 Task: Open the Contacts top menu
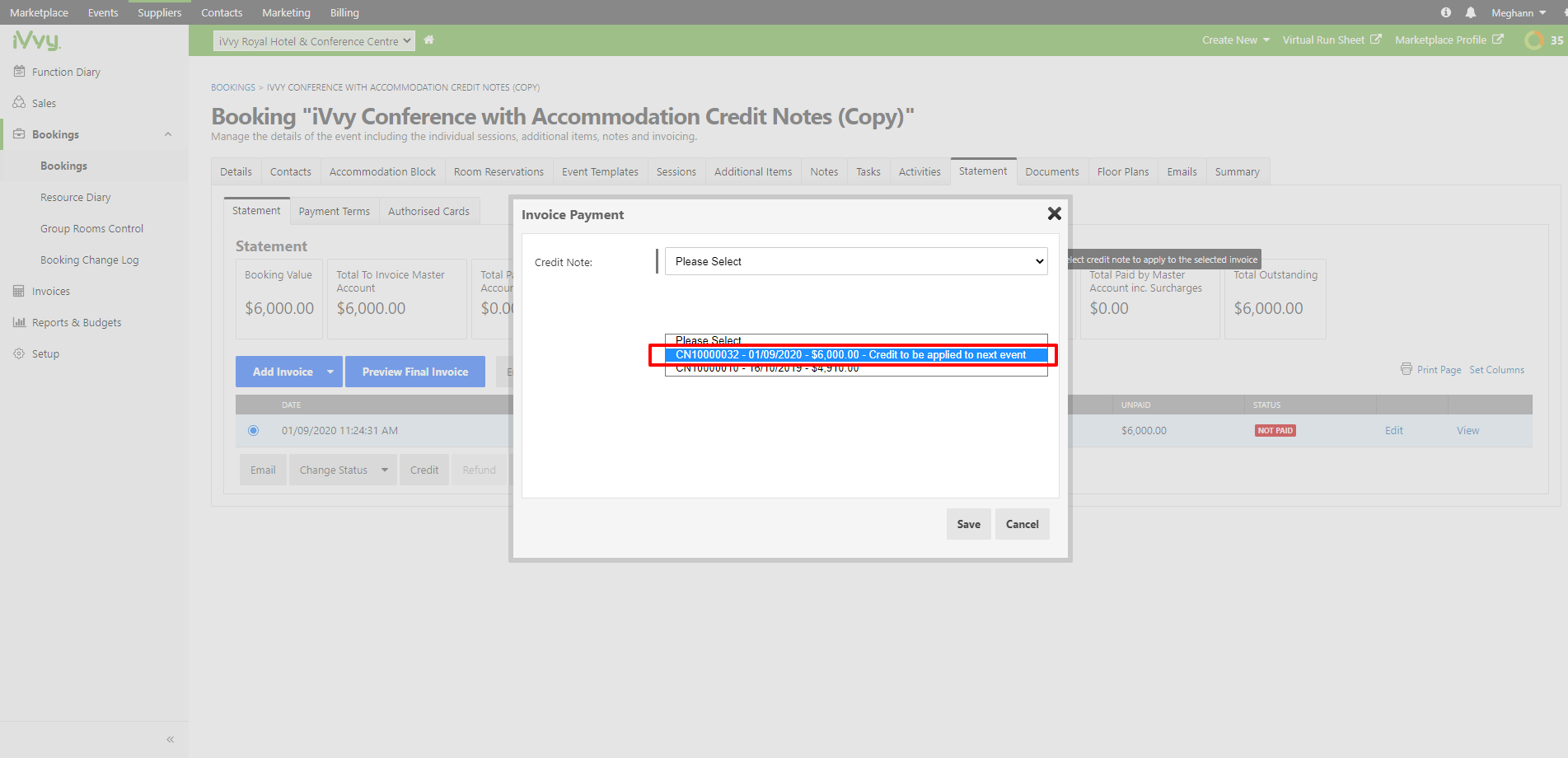coord(222,12)
